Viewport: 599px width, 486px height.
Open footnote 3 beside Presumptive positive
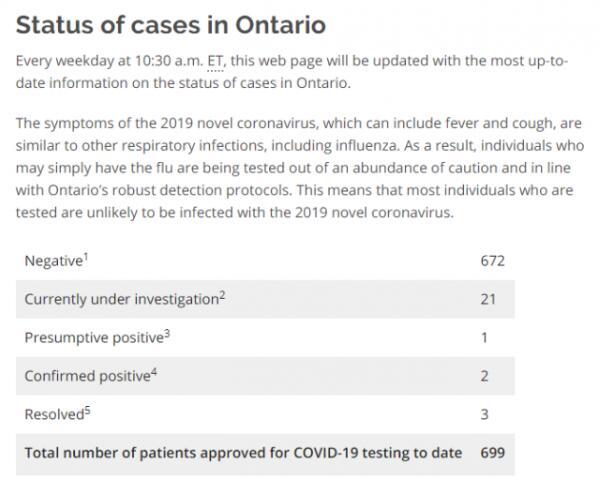pos(167,334)
